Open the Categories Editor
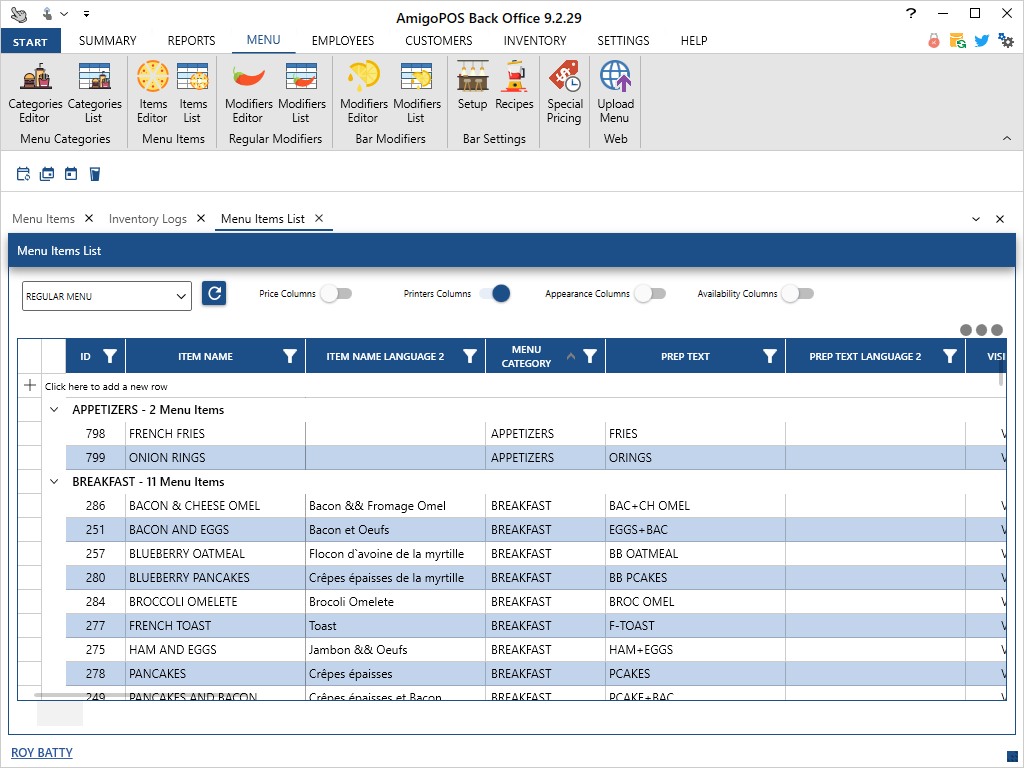 coord(35,92)
